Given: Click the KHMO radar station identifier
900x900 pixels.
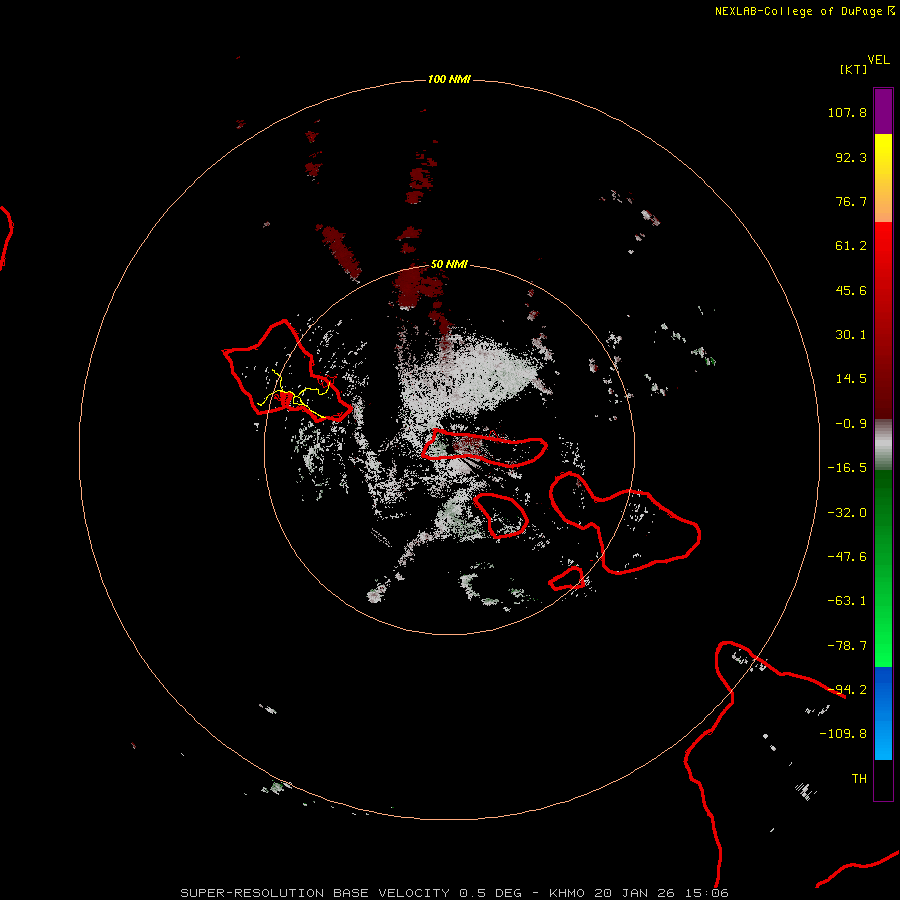Looking at the screenshot, I should (x=567, y=893).
